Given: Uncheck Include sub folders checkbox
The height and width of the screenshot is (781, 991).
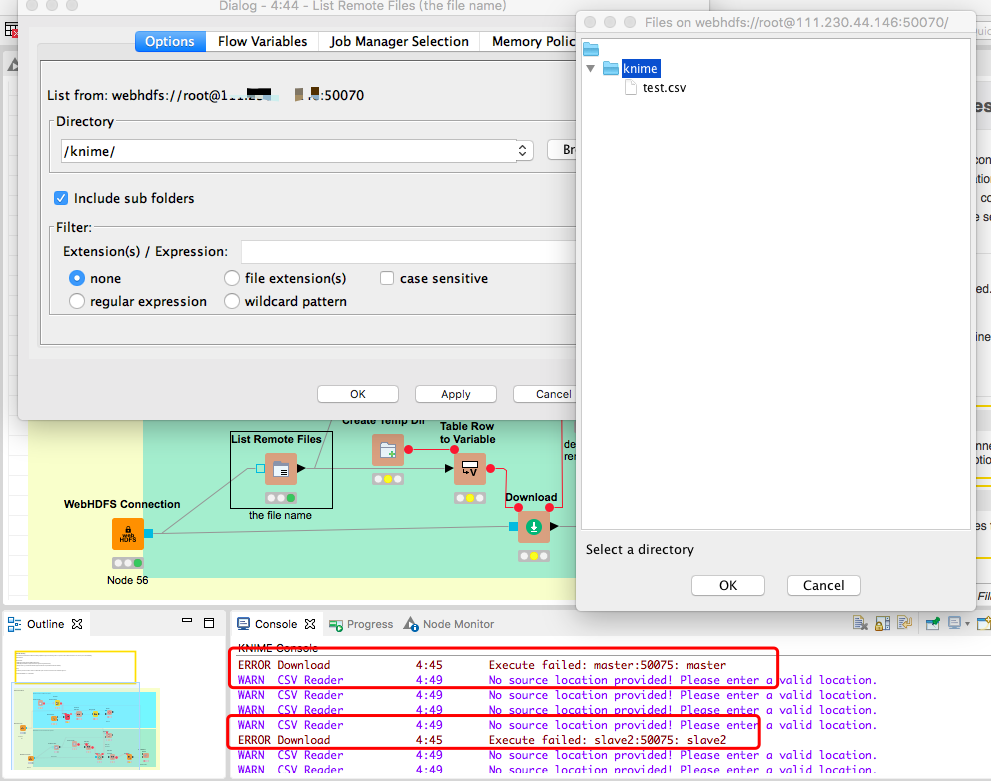Looking at the screenshot, I should coord(61,198).
